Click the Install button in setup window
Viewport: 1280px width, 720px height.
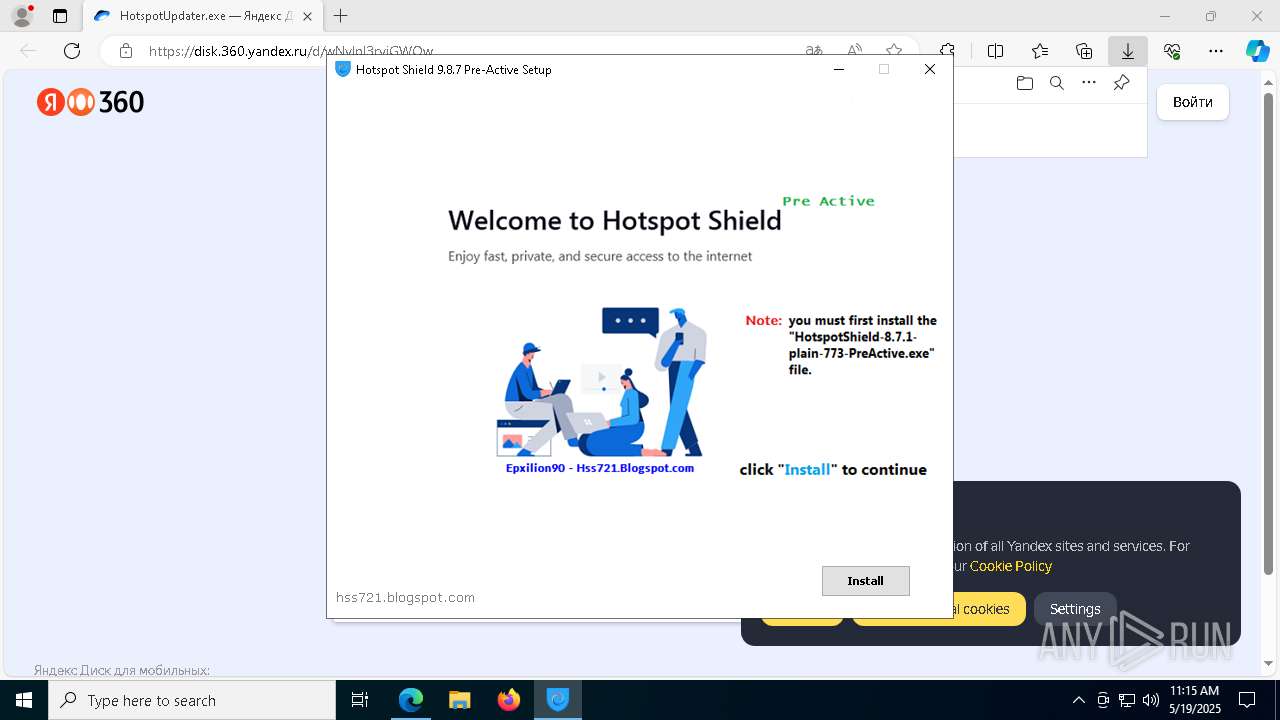pyautogui.click(x=865, y=581)
